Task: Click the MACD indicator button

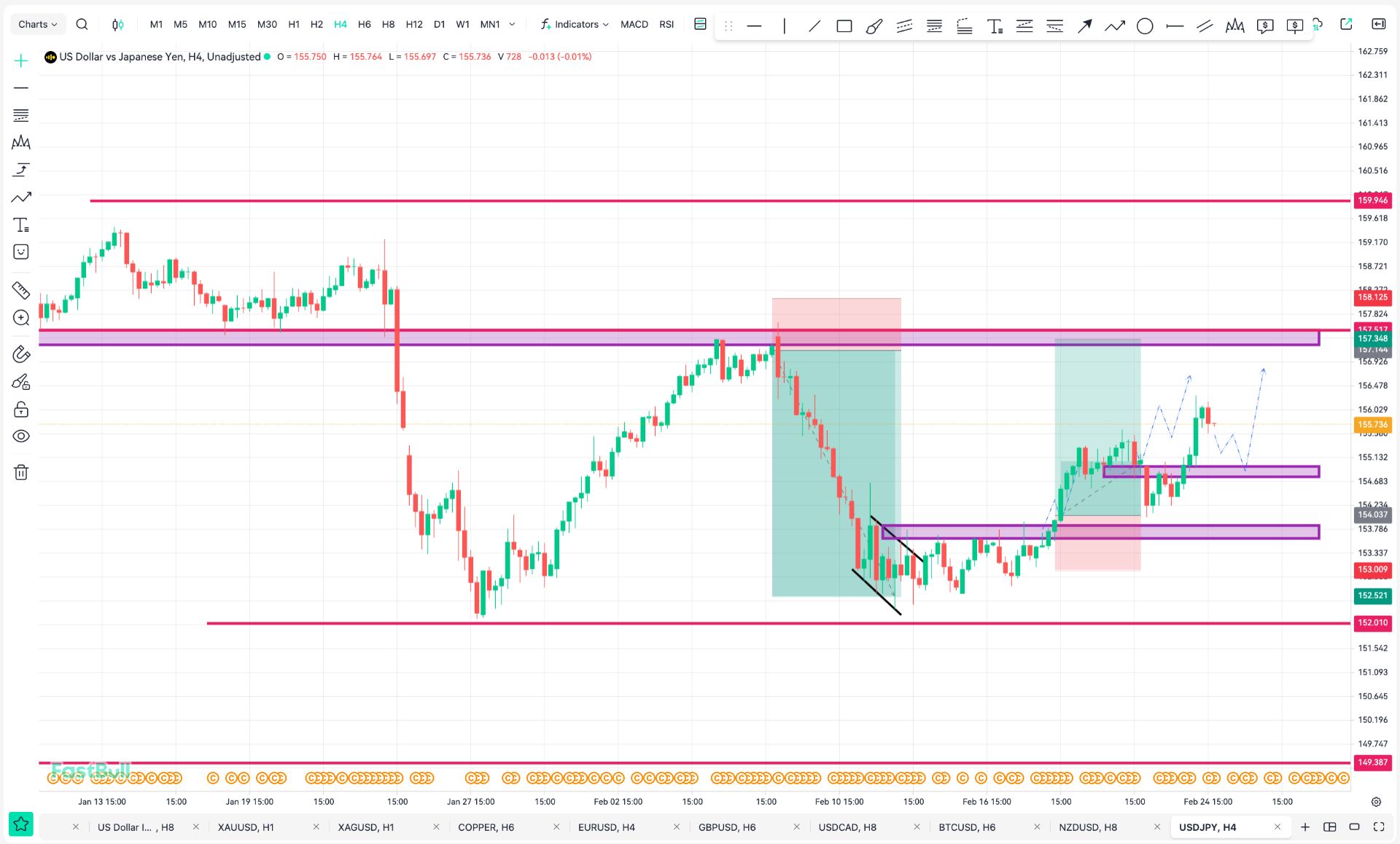Action: point(634,24)
